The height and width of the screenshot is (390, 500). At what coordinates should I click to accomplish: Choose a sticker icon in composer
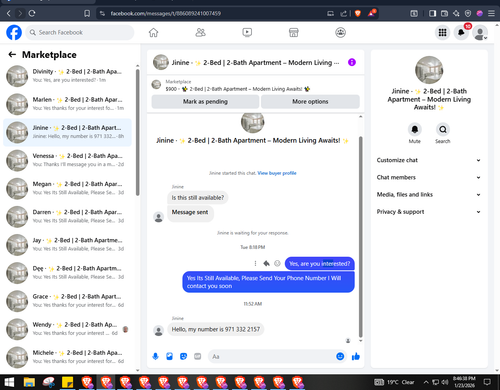[184, 356]
